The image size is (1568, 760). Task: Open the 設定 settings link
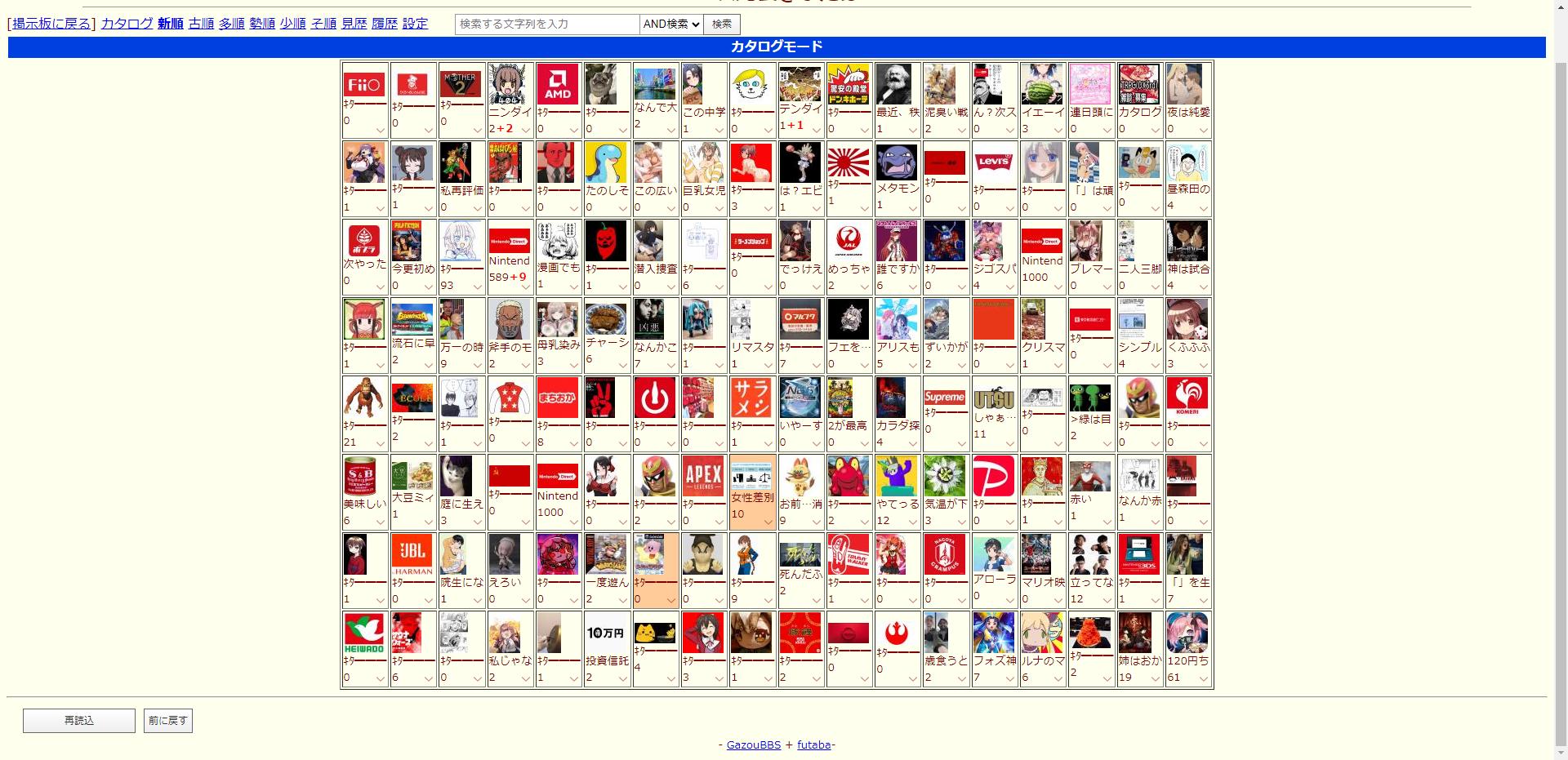point(415,24)
